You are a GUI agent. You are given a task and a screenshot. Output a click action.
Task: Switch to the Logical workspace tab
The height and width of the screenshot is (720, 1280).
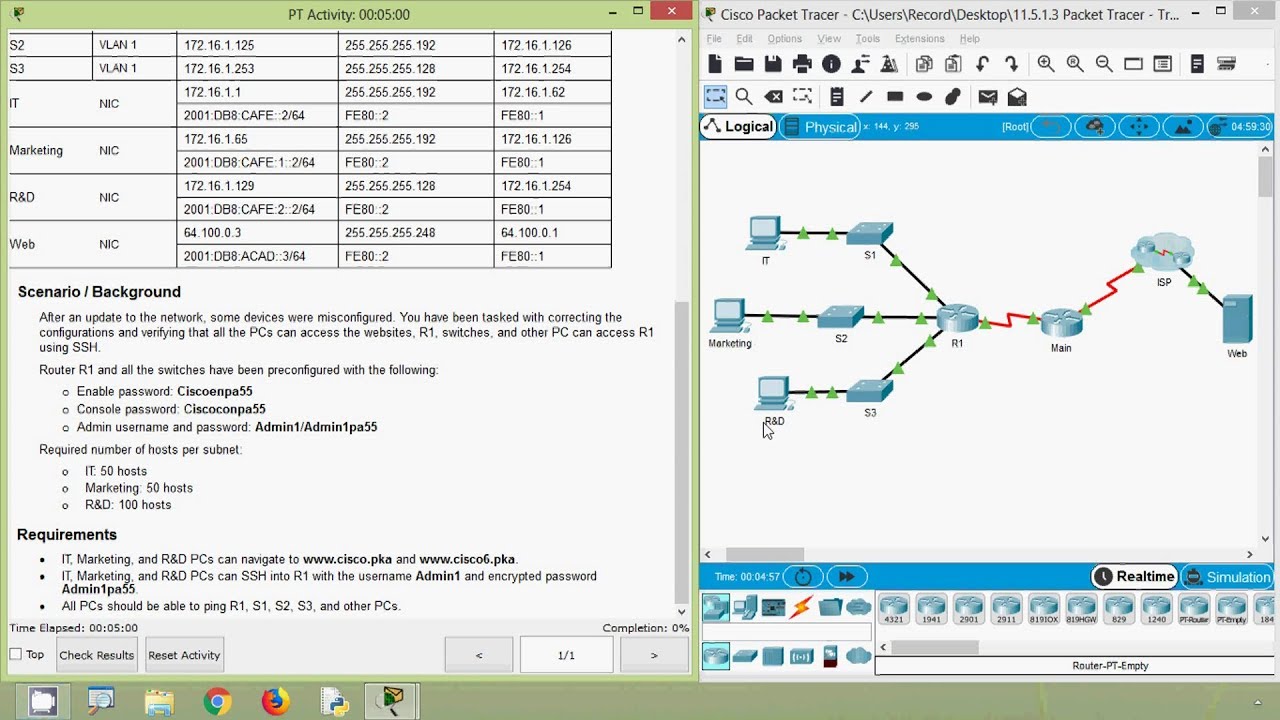pos(738,126)
